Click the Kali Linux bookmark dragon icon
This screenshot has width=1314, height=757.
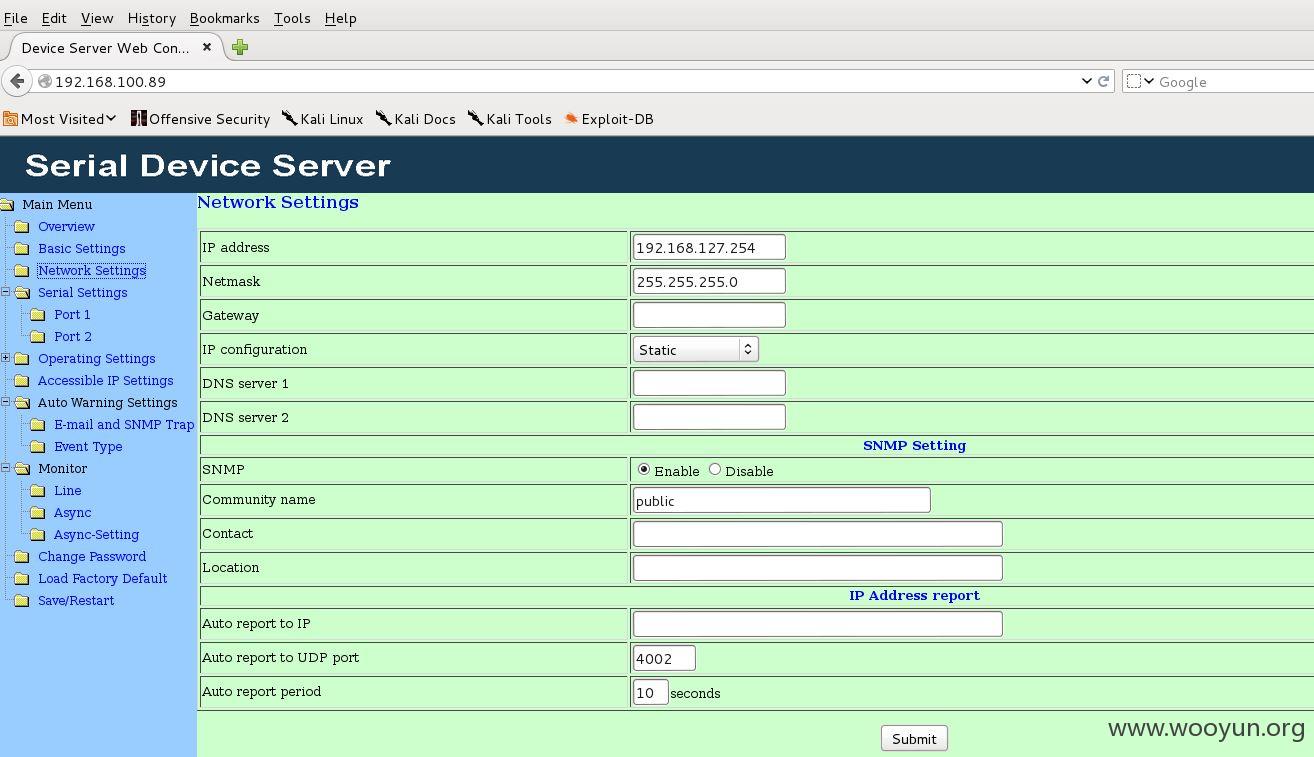tap(289, 118)
